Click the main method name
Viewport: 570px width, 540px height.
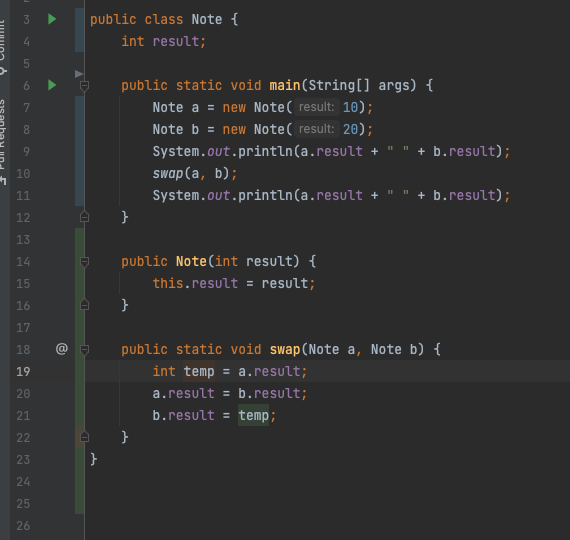point(285,85)
